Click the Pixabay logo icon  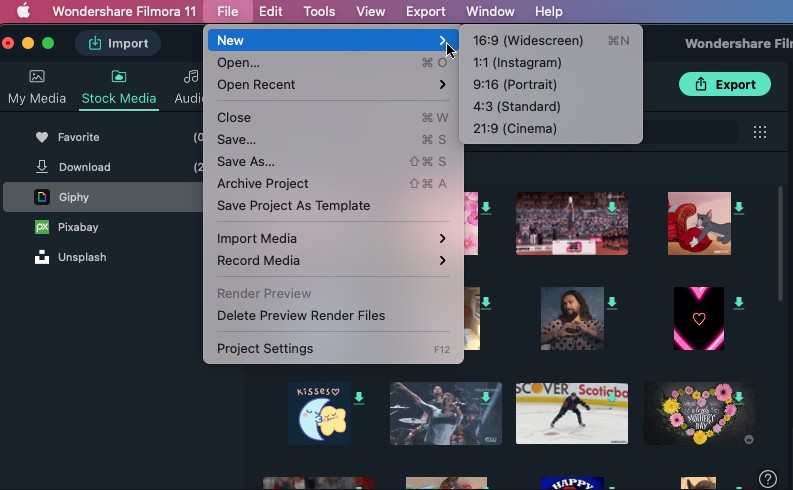click(x=42, y=227)
